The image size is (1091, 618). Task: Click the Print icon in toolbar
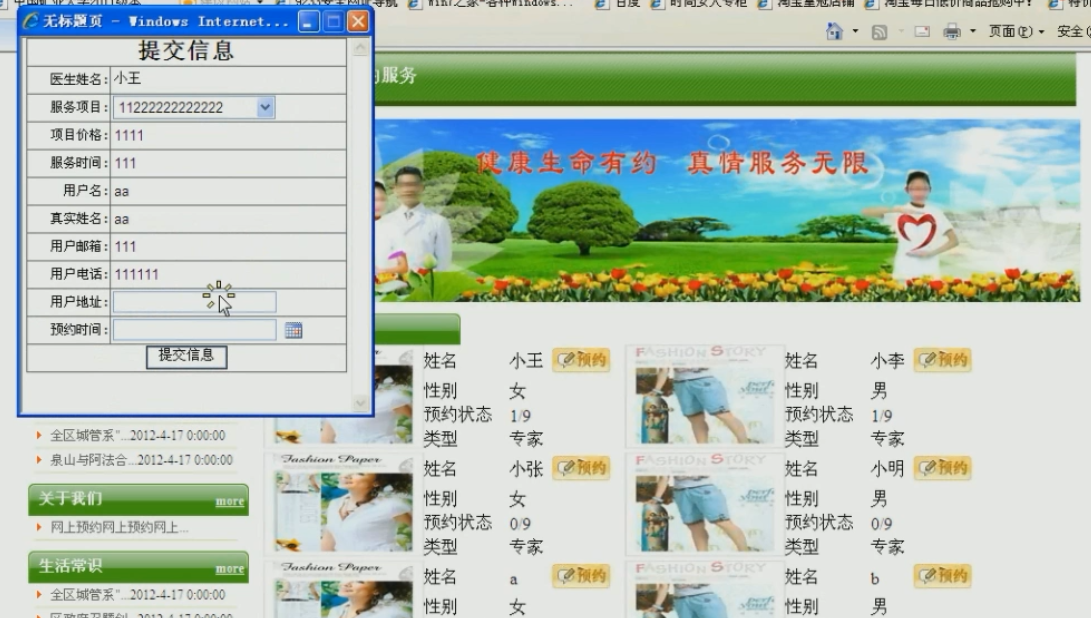click(952, 31)
